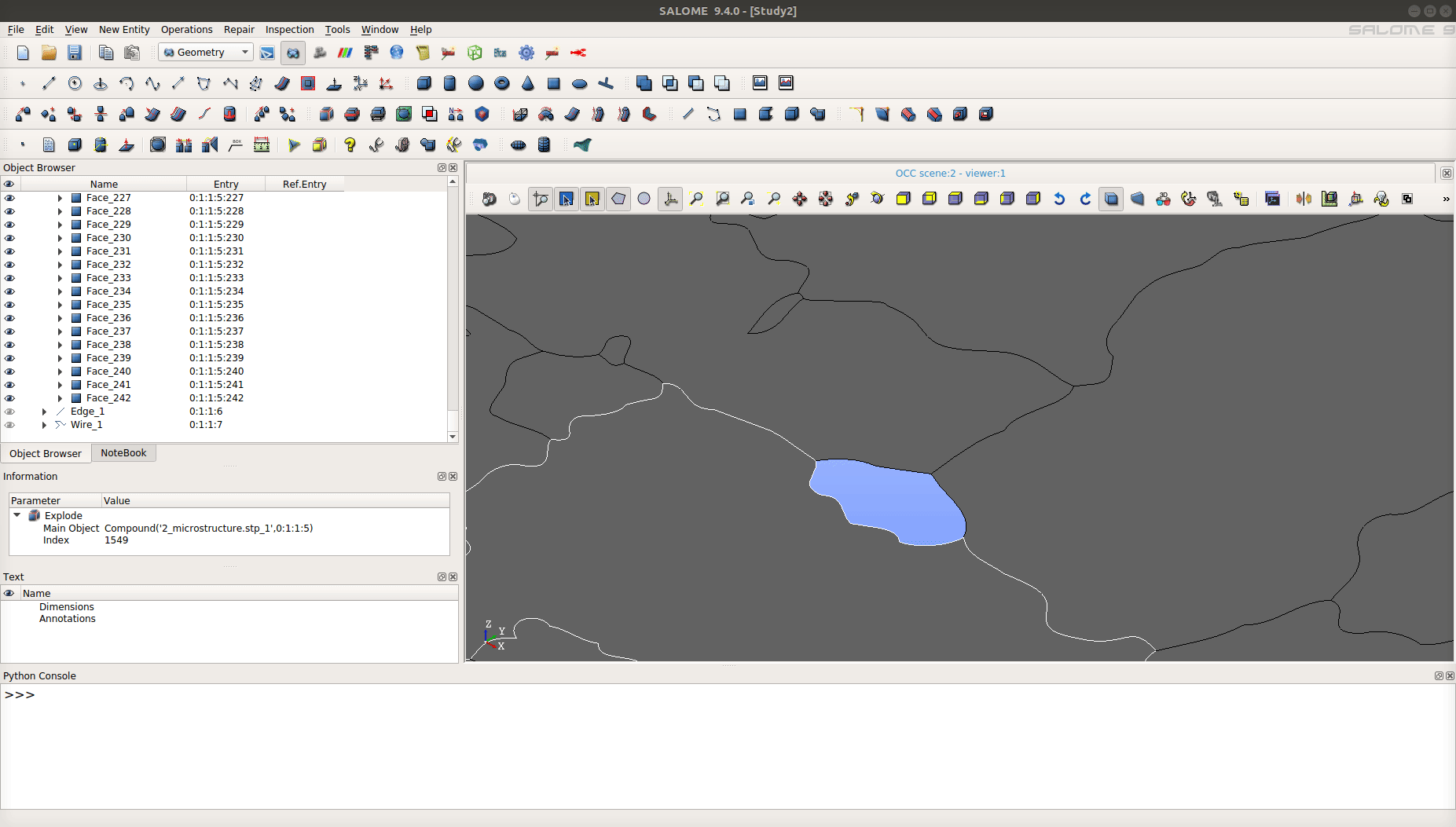Create a line with the line tool
The height and width of the screenshot is (827, 1456).
click(x=49, y=83)
